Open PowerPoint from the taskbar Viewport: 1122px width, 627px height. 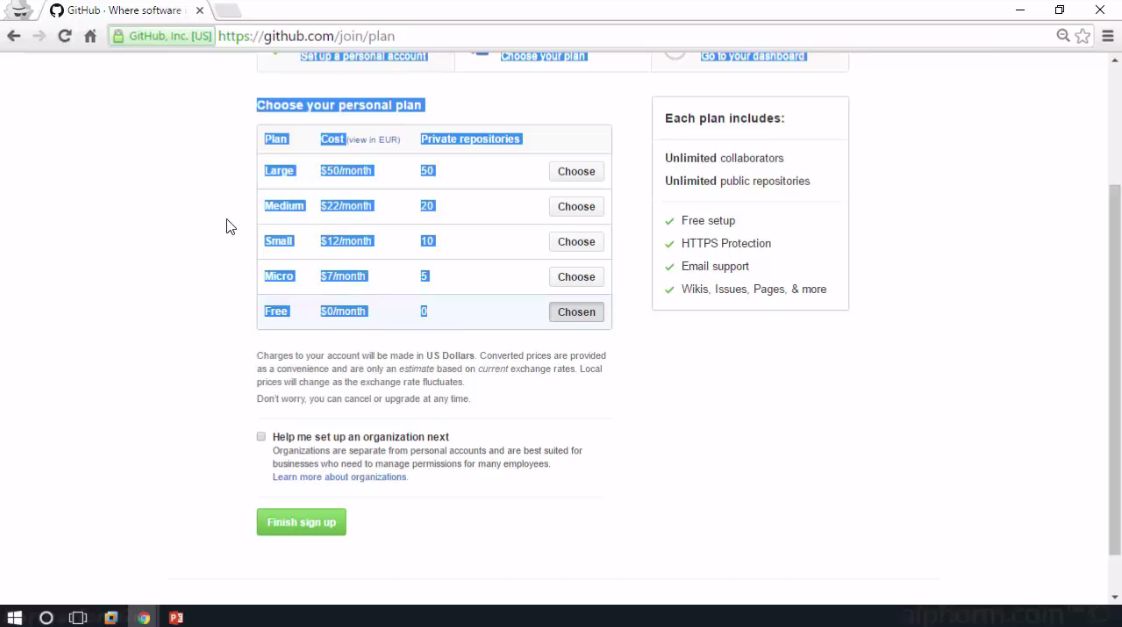pyautogui.click(x=176, y=617)
